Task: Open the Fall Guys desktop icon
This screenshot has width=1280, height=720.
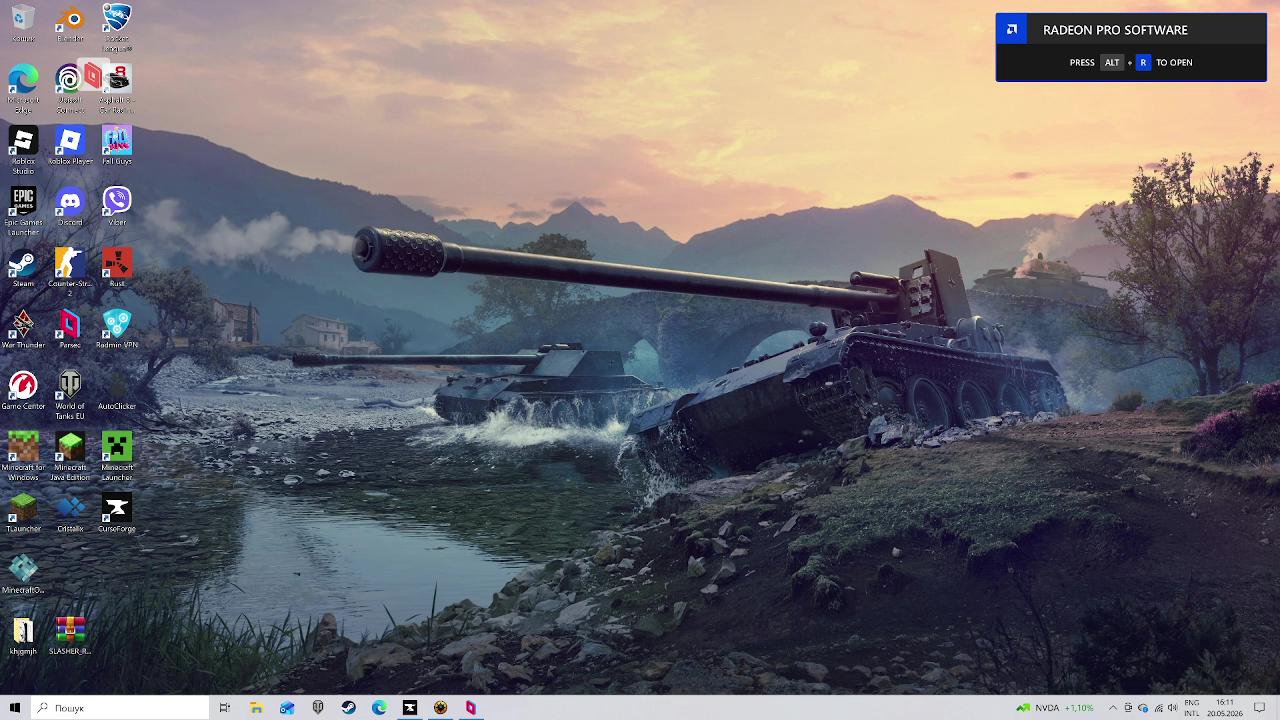Action: (117, 146)
